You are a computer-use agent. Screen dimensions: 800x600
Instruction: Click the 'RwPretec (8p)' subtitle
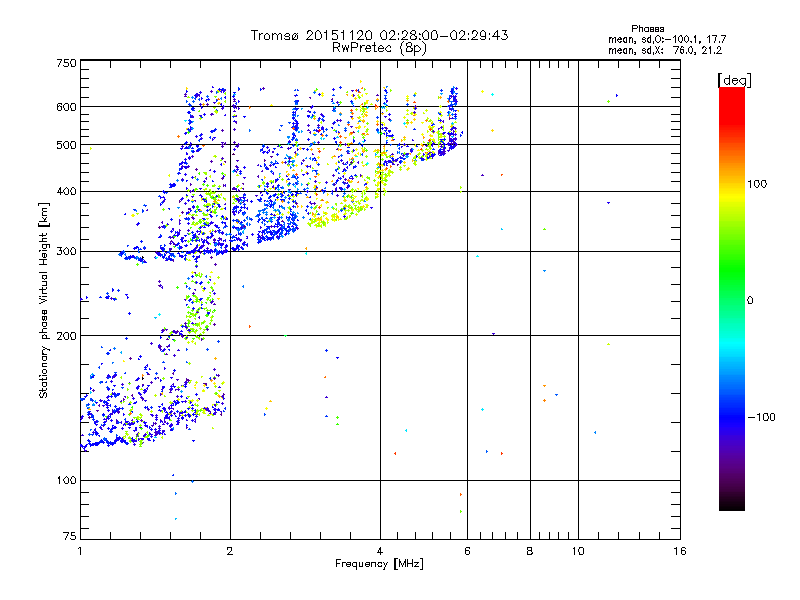(x=379, y=48)
